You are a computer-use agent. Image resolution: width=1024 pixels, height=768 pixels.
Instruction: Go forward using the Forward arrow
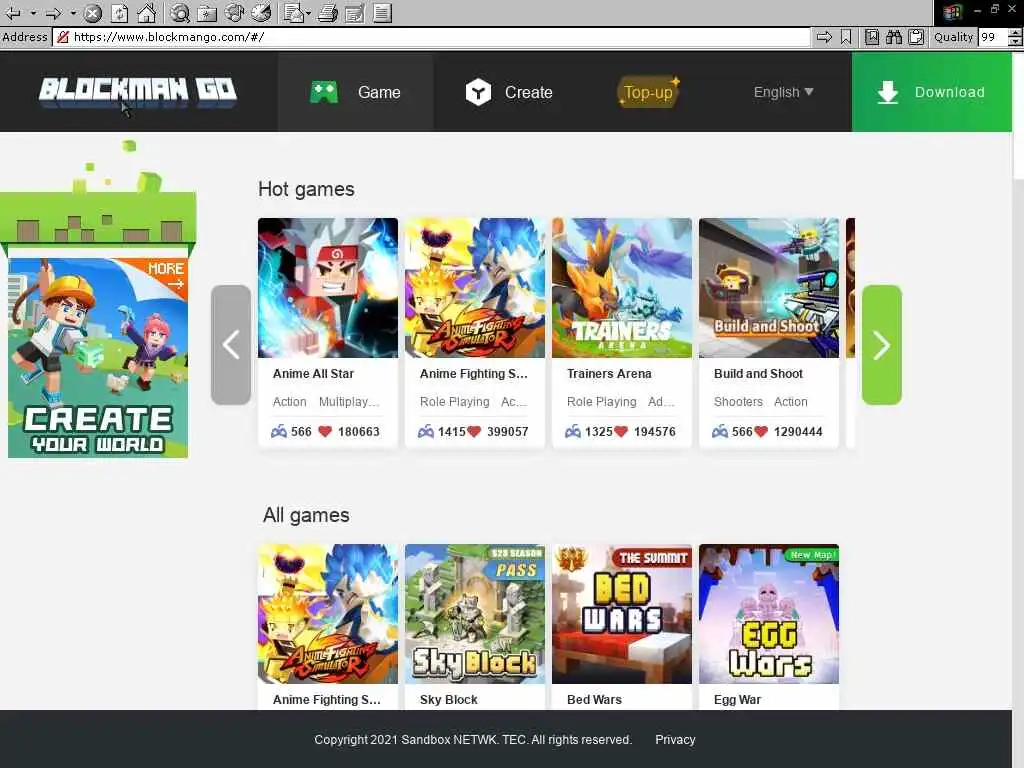[x=54, y=12]
